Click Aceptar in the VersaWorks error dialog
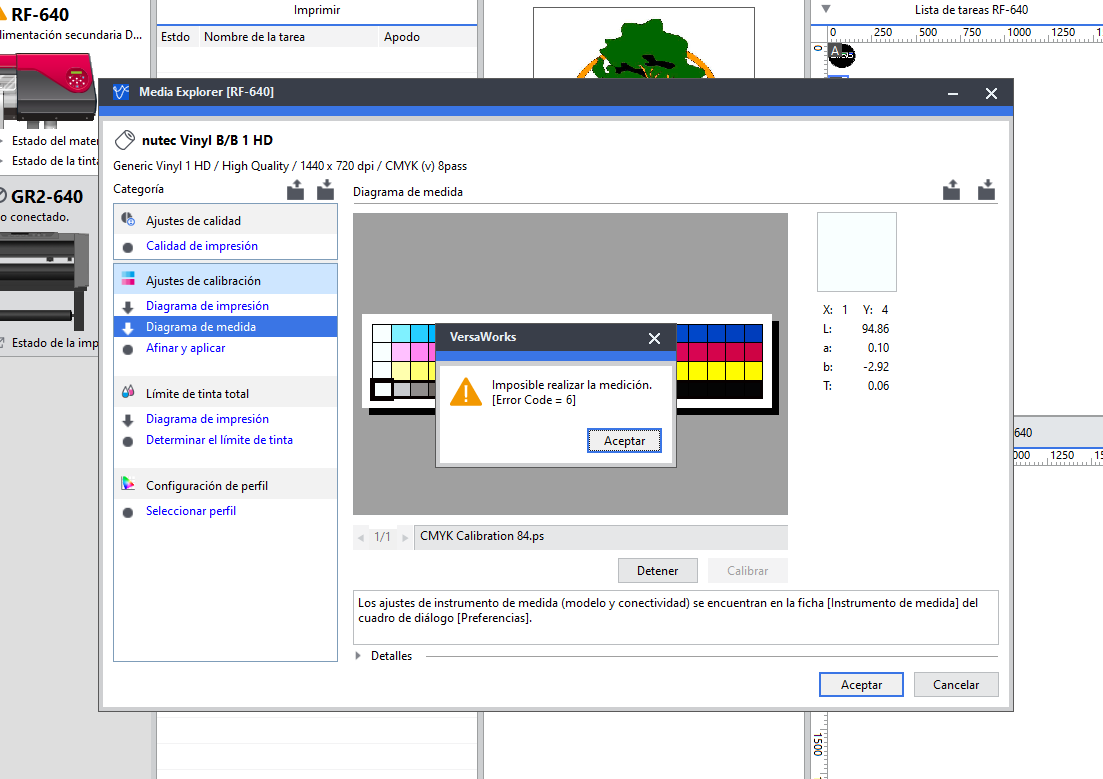The image size is (1103, 779). pyautogui.click(x=624, y=441)
